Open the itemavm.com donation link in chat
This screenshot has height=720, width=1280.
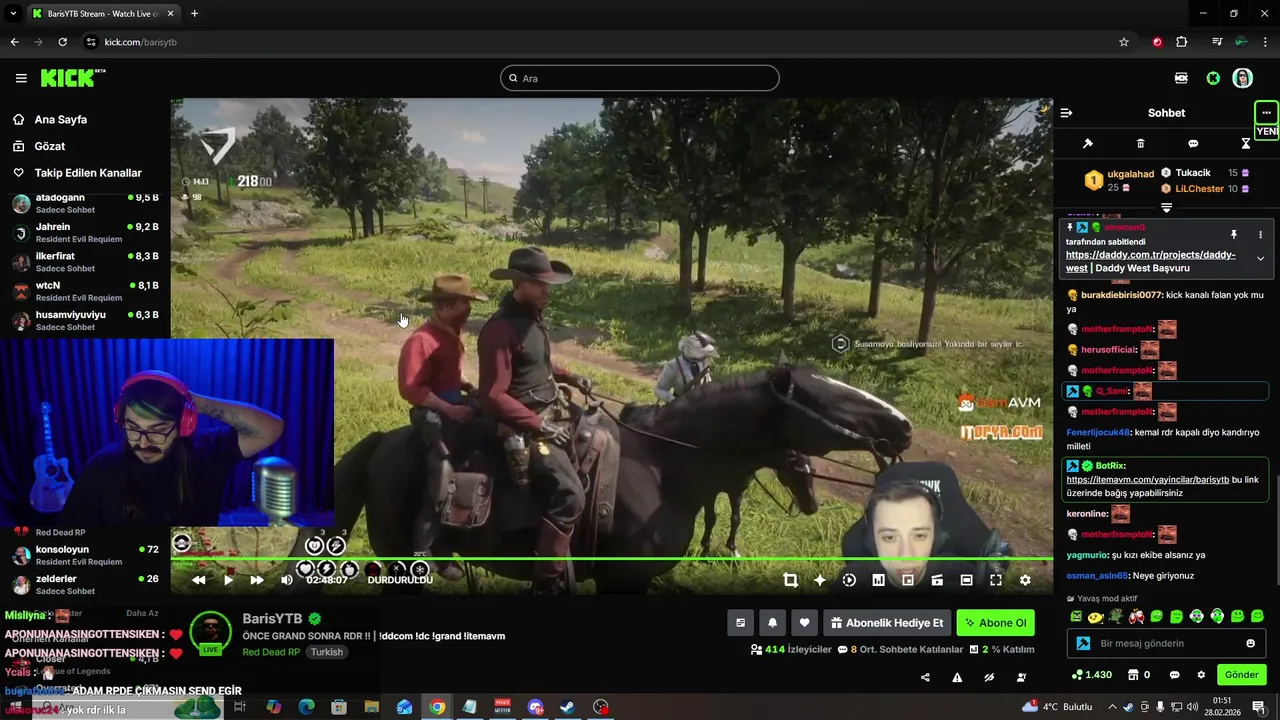tap(1148, 480)
